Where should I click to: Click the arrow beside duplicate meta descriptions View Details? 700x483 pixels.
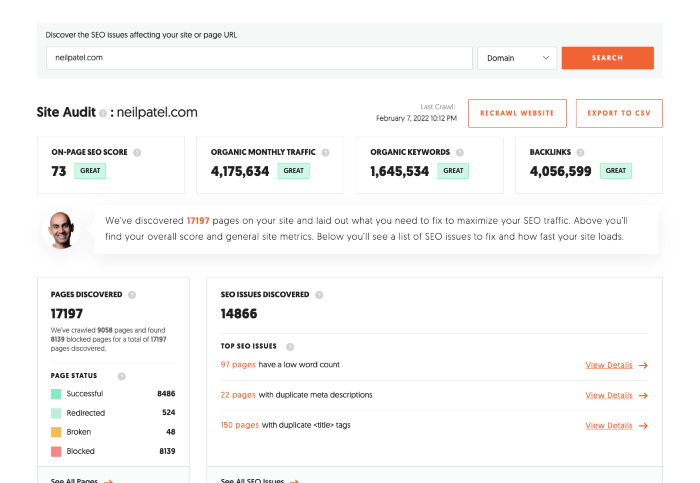[x=643, y=396]
